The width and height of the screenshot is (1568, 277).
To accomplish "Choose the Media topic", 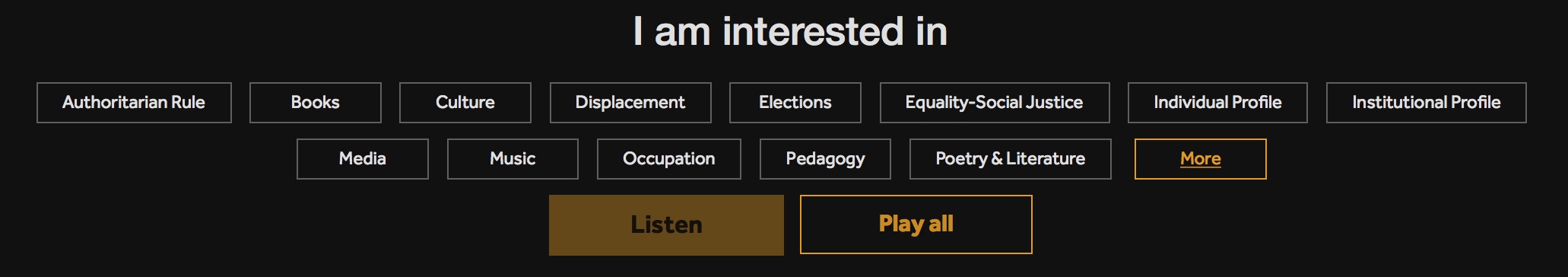I will [363, 159].
